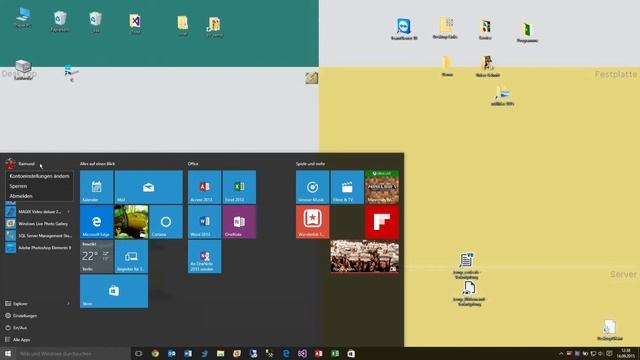Open Task View in the taskbar
The image size is (640, 360).
point(138,353)
